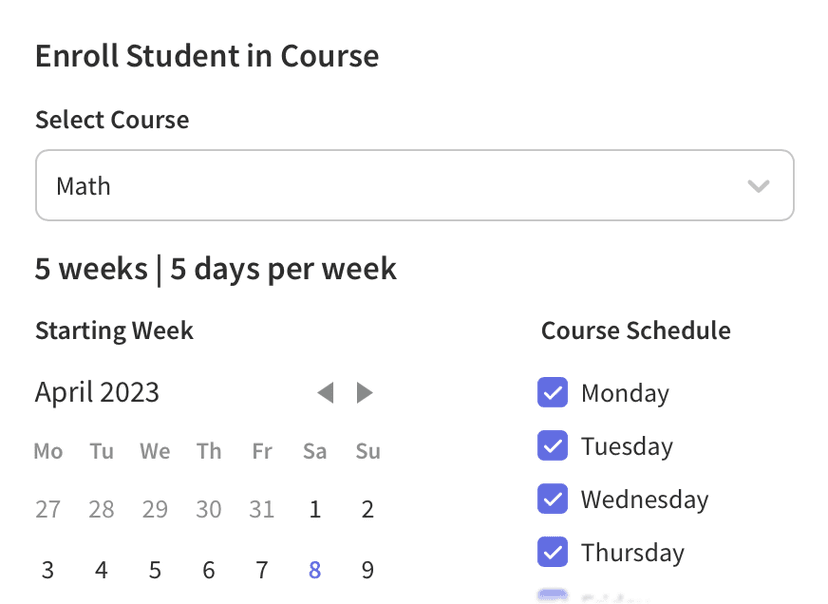This screenshot has width=828, height=604.
Task: Click date 9 in the calendar
Action: click(368, 570)
